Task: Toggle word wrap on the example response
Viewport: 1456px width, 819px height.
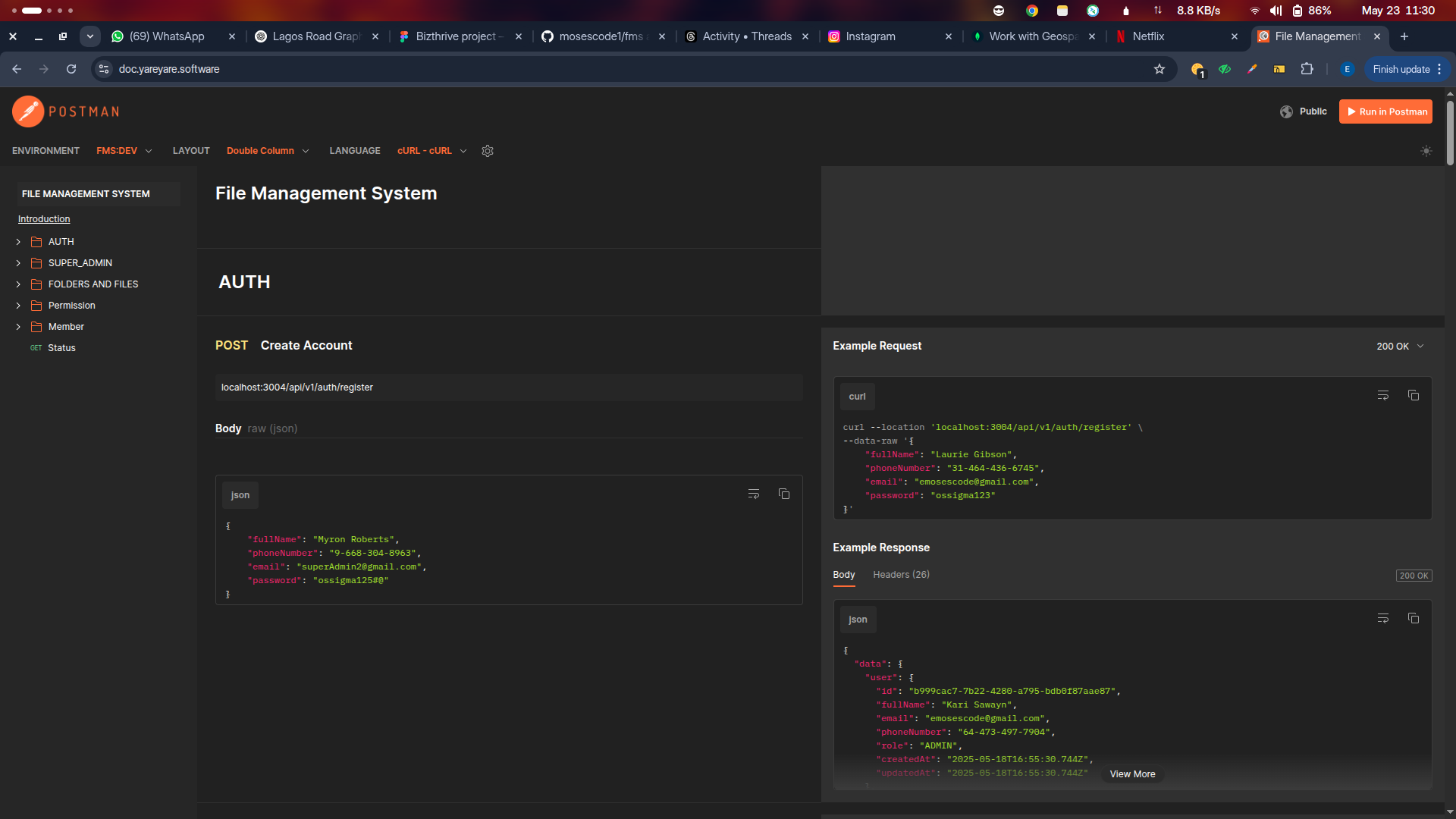Action: 1383,618
